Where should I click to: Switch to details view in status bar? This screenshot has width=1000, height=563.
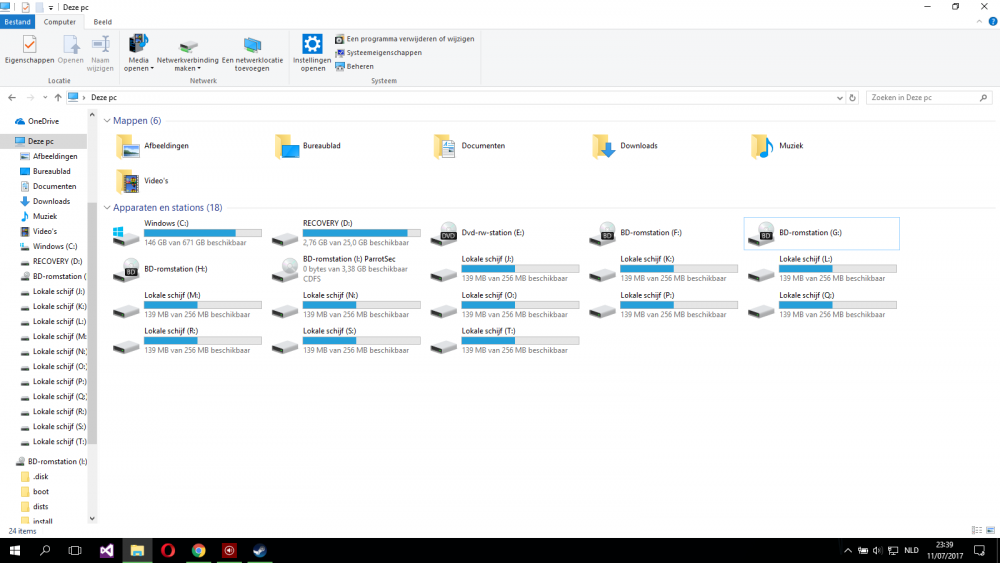[975, 530]
